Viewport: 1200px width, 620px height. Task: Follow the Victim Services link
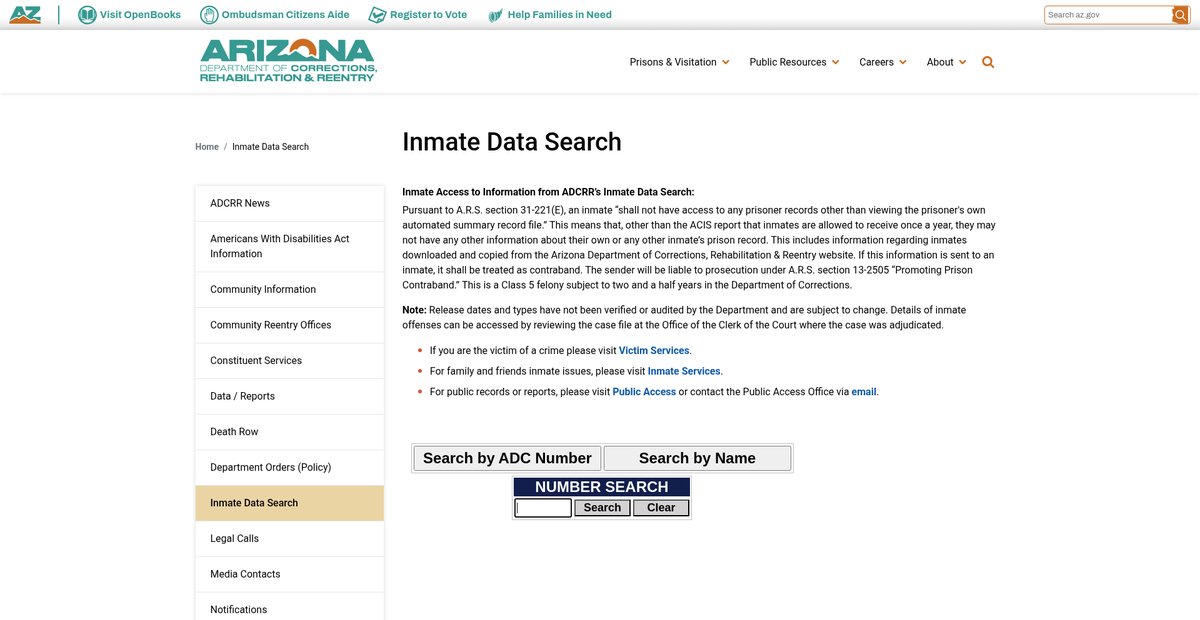[654, 350]
